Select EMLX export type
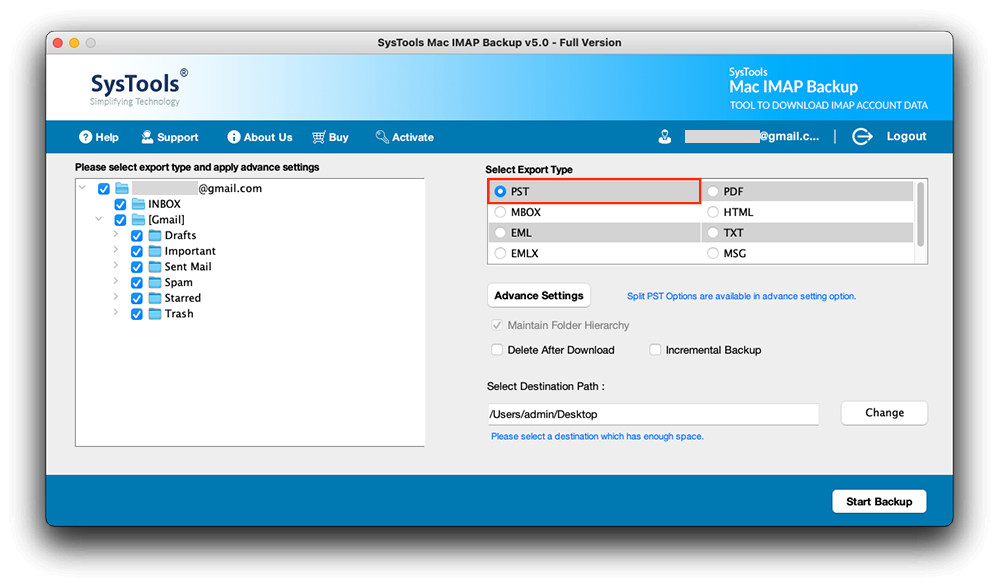The height and width of the screenshot is (587, 999). pos(501,253)
